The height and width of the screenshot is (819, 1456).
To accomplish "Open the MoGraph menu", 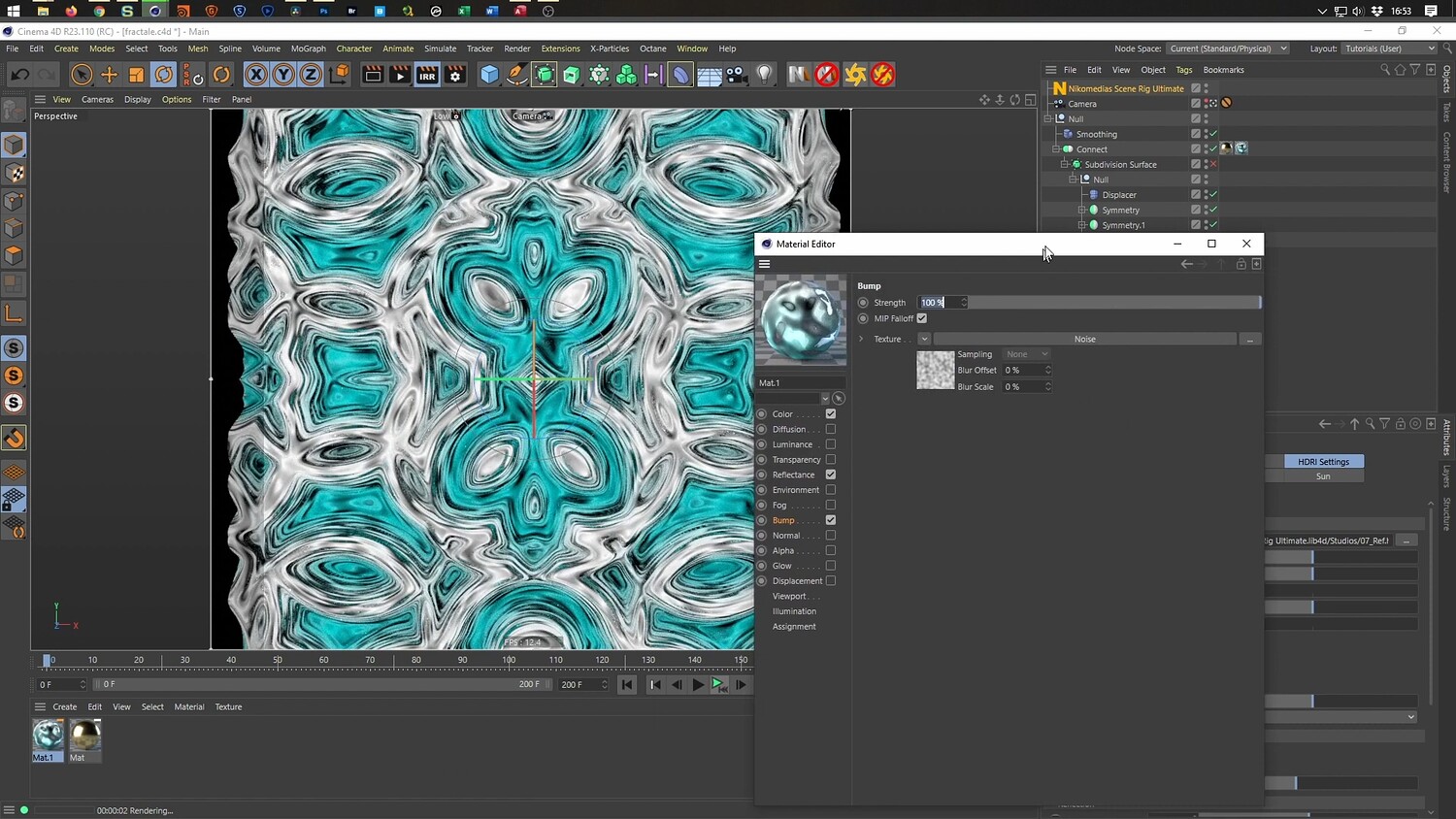I will pyautogui.click(x=308, y=49).
